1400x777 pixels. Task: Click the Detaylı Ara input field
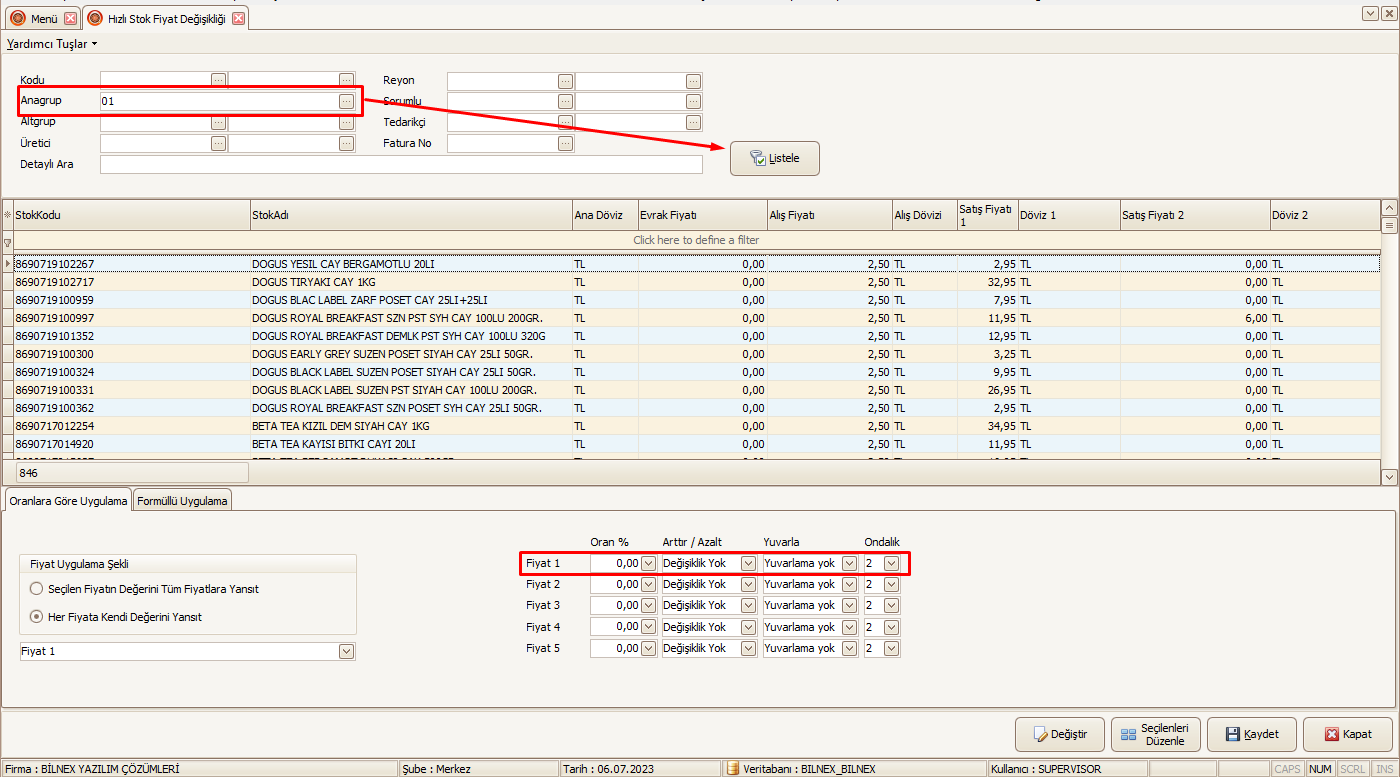(401, 164)
